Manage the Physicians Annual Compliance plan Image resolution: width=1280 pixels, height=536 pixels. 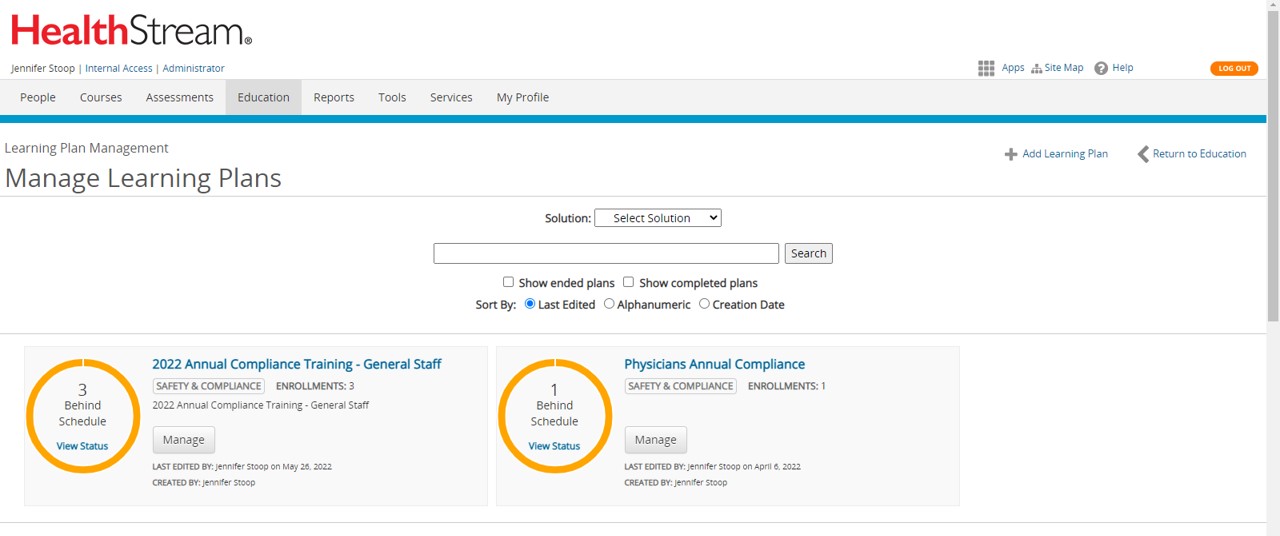655,440
